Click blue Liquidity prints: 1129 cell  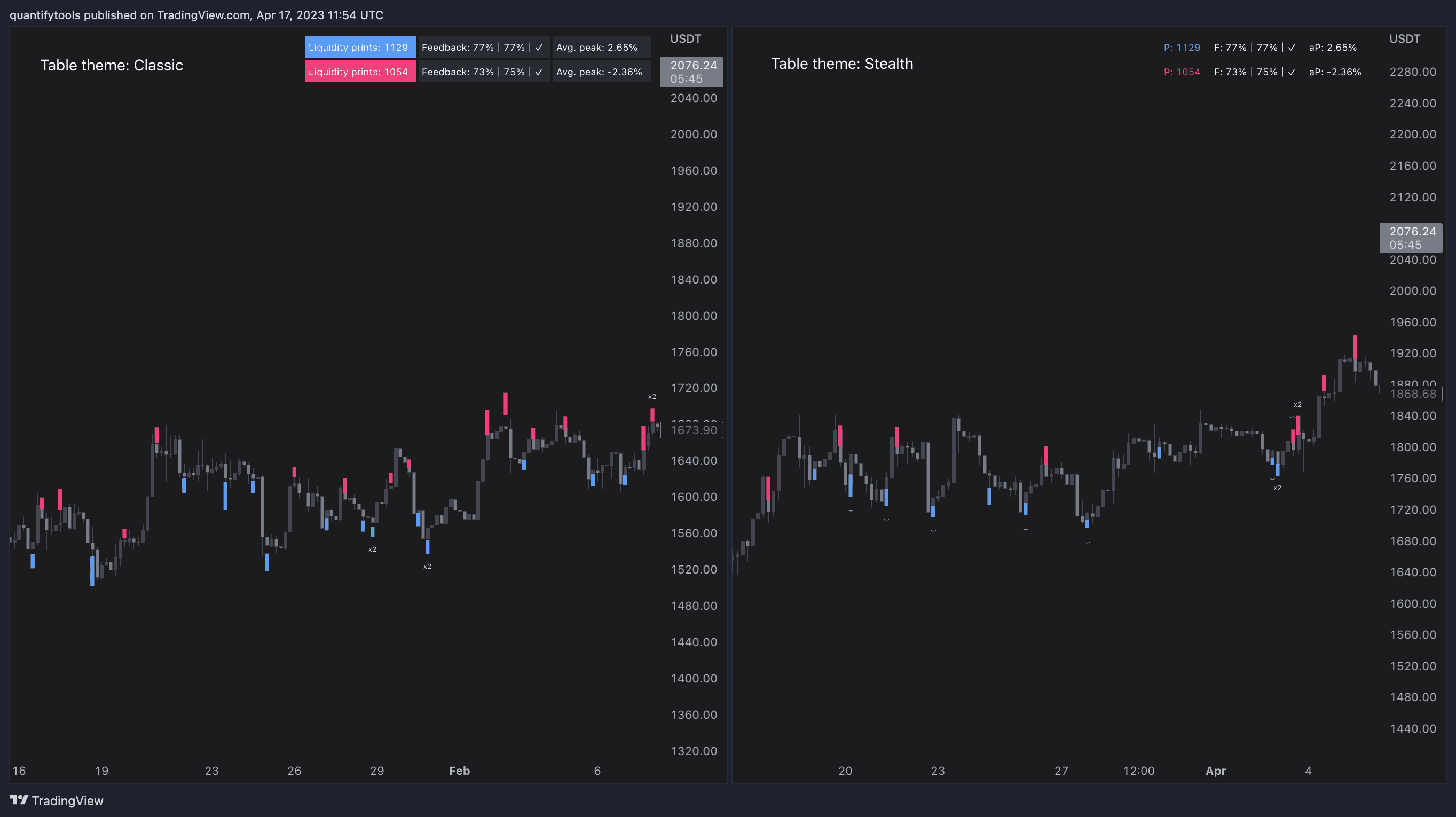coord(359,48)
